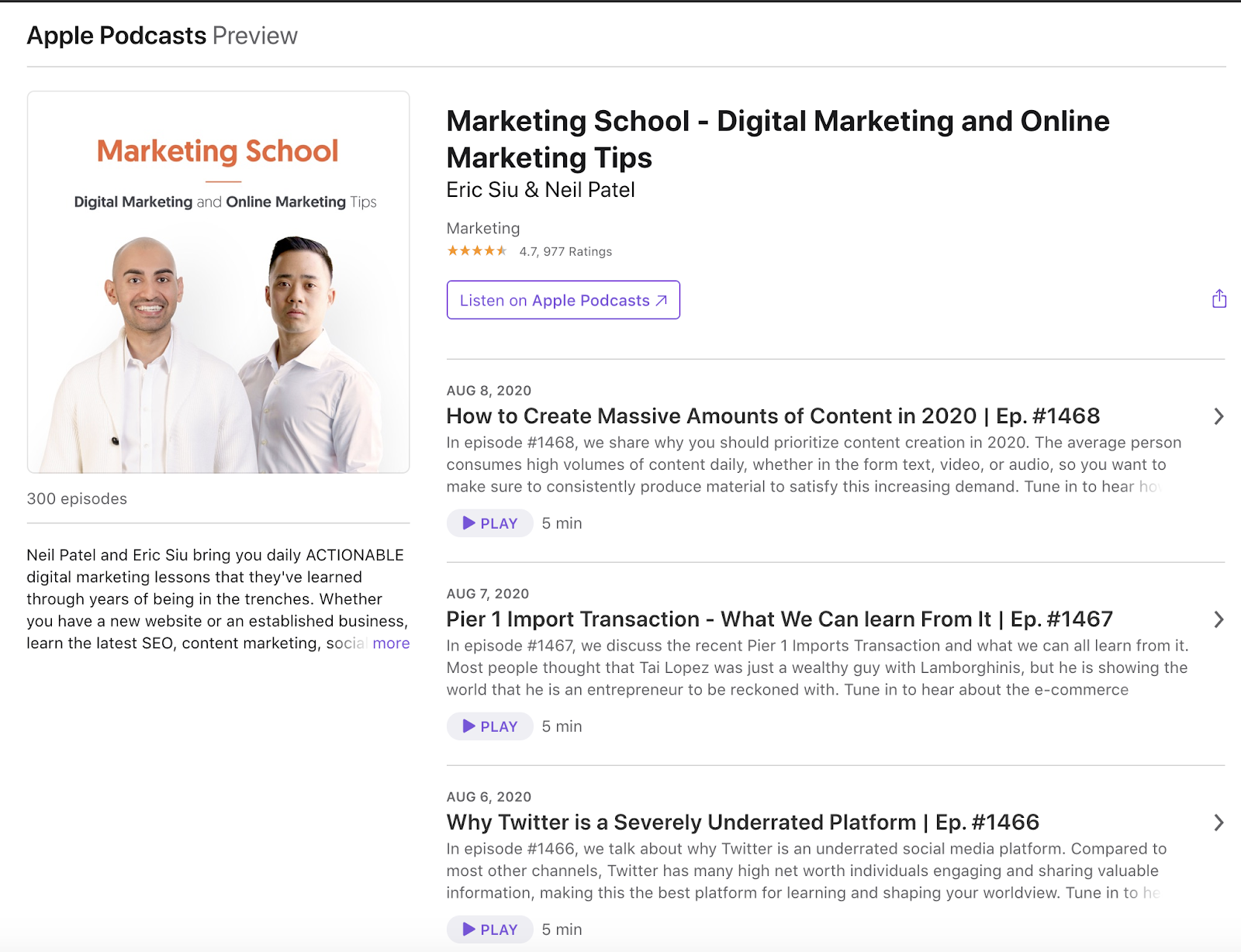The width and height of the screenshot is (1241, 952).
Task: Open the Listen on Apple Podcasts button
Action: tap(563, 300)
